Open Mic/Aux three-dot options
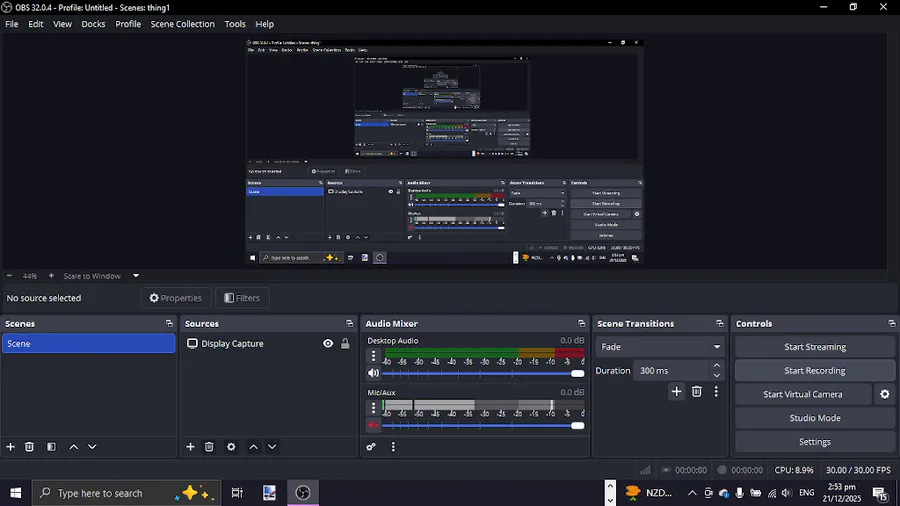The width and height of the screenshot is (900, 506). [x=373, y=407]
